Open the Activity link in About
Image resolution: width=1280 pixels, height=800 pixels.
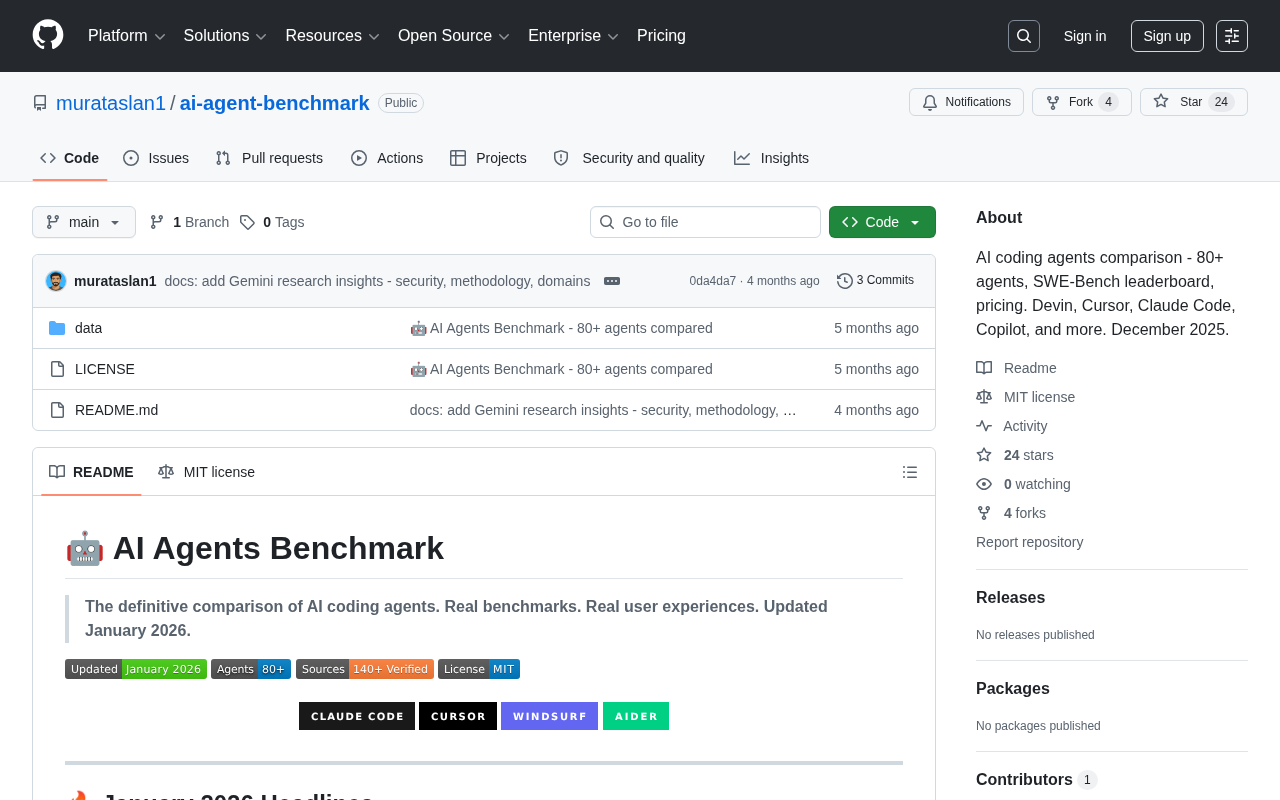(1012, 426)
